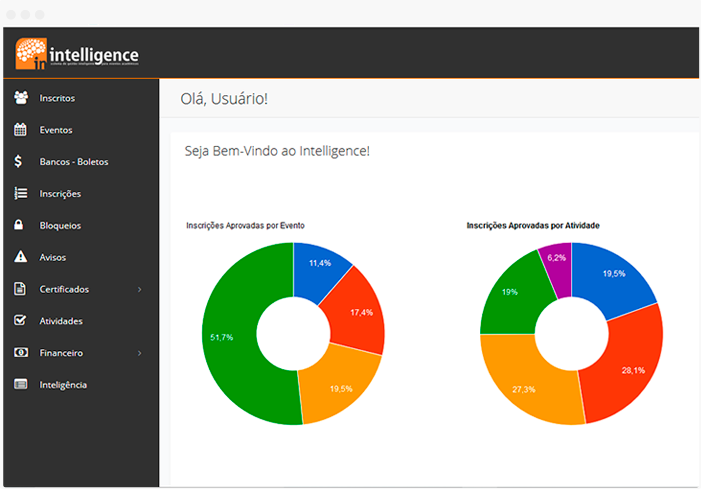Viewport: 701px width, 489px height.
Task: Click the Avisos warning triangle icon
Action: pos(19,257)
